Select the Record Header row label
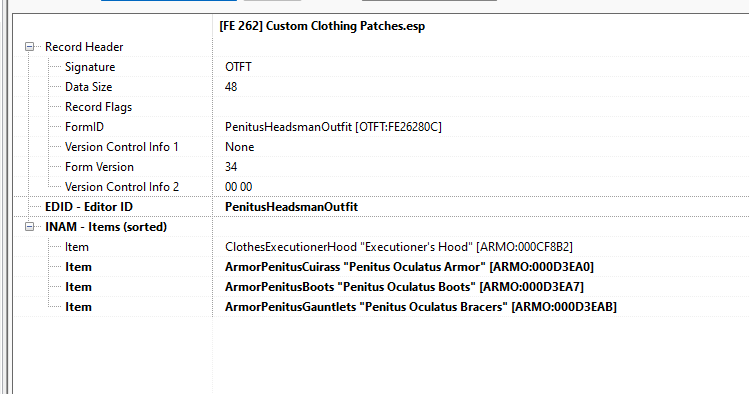Image resolution: width=749 pixels, height=394 pixels. 84,47
